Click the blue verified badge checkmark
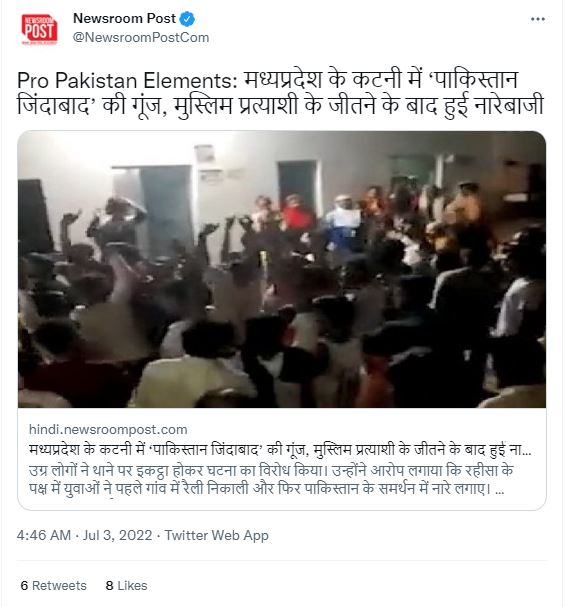567x607 pixels. 187,19
